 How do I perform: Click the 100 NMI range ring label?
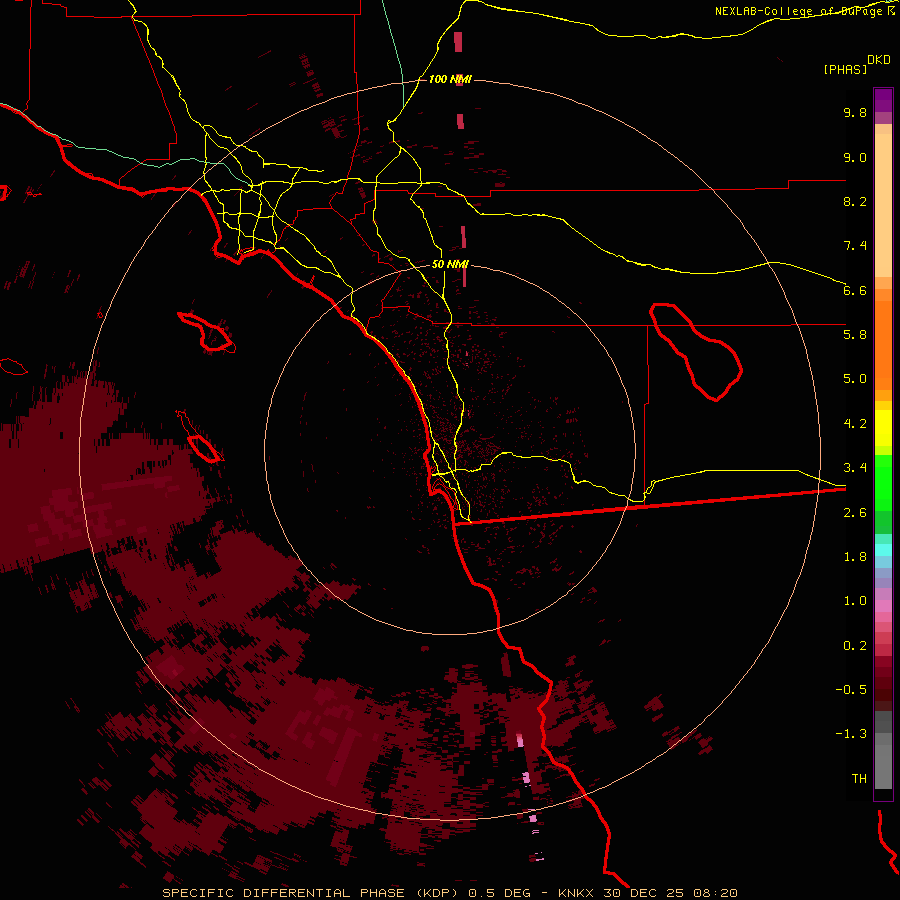click(x=450, y=79)
